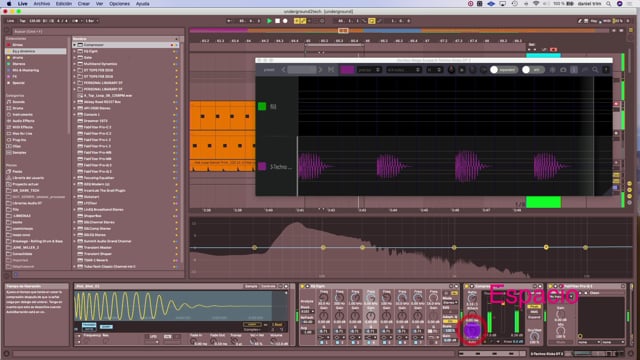
Task: Open Spotlight search in macOS menu bar
Action: [609, 4]
